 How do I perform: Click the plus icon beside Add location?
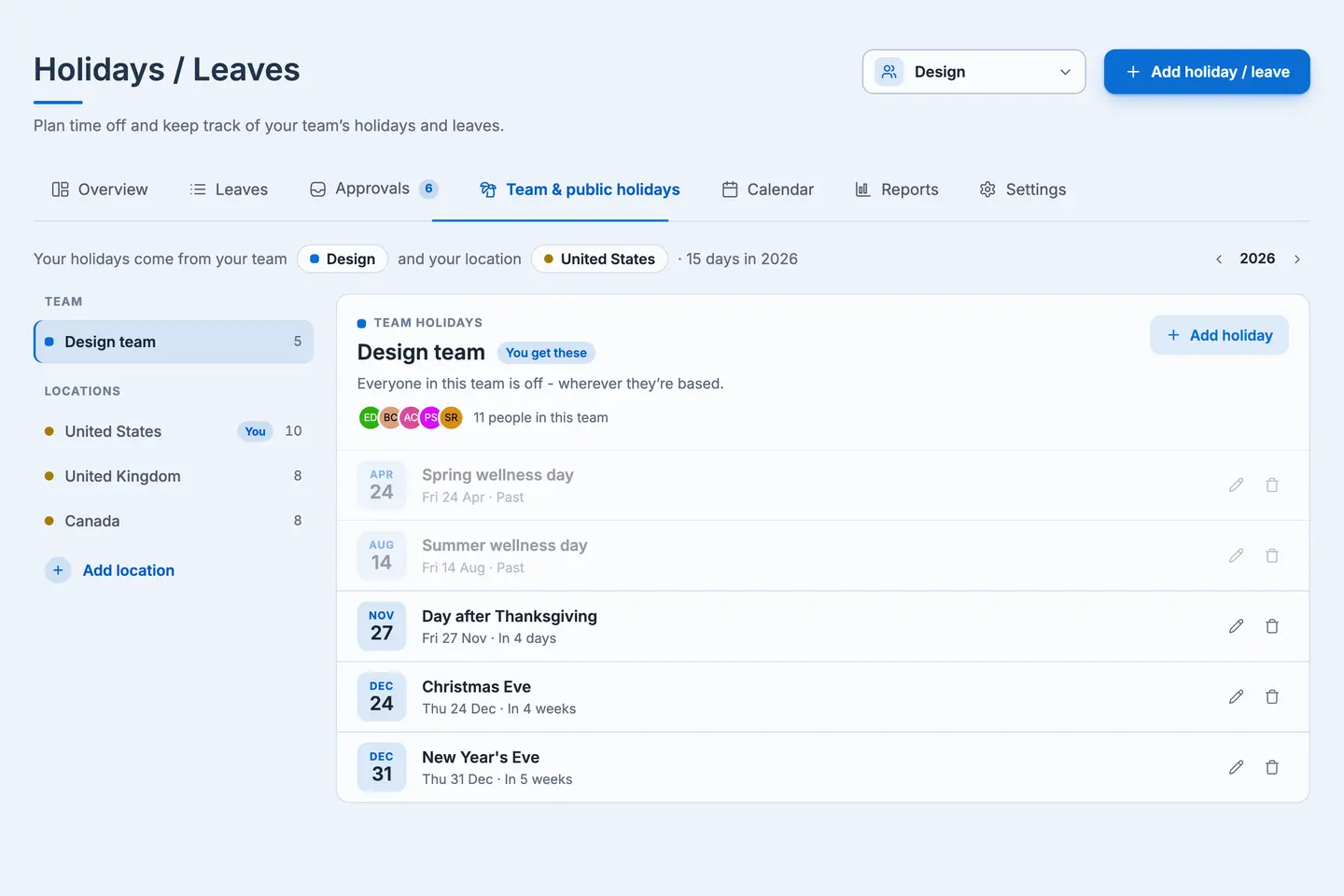click(x=58, y=570)
